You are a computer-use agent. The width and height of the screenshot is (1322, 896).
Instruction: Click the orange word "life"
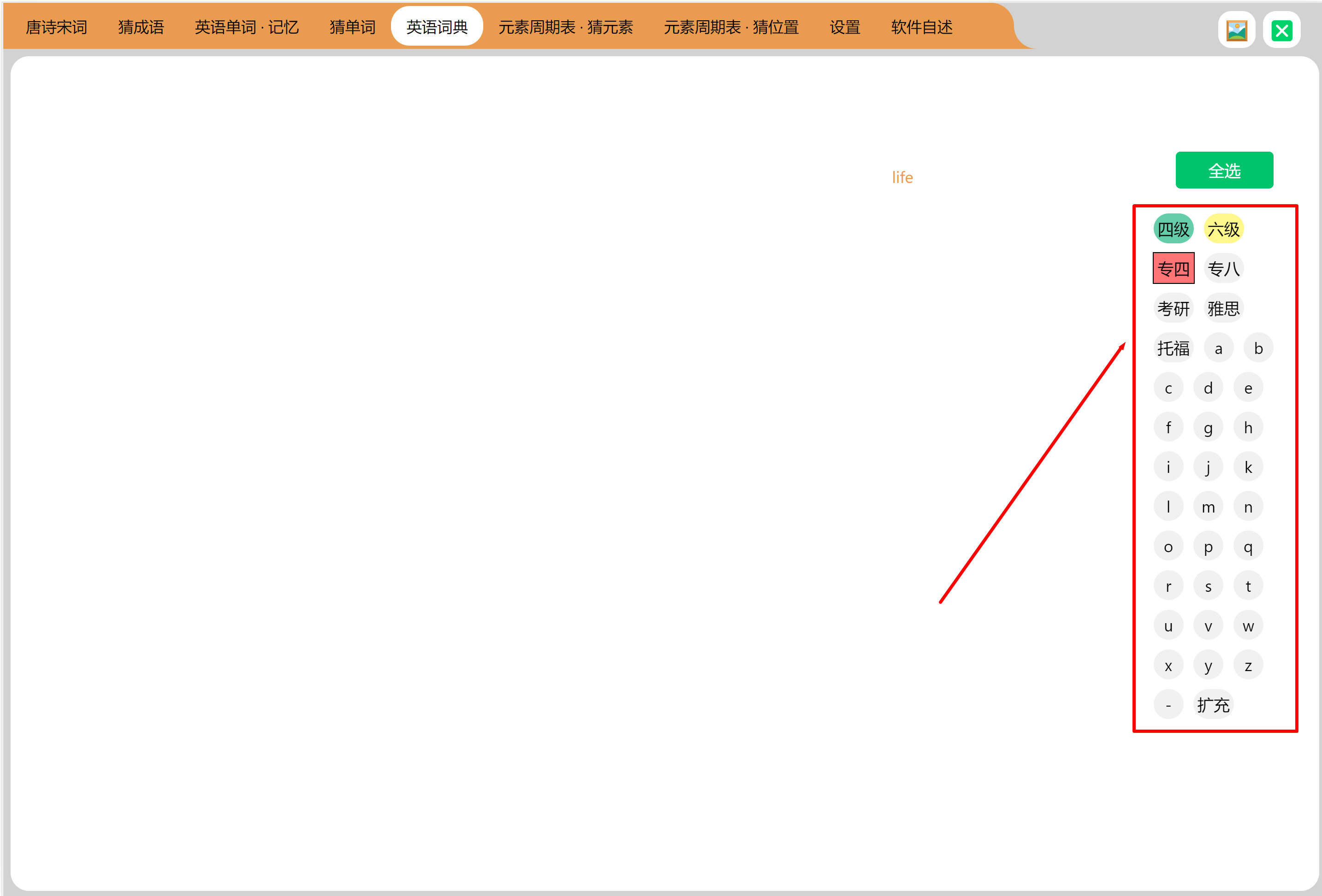tap(901, 177)
